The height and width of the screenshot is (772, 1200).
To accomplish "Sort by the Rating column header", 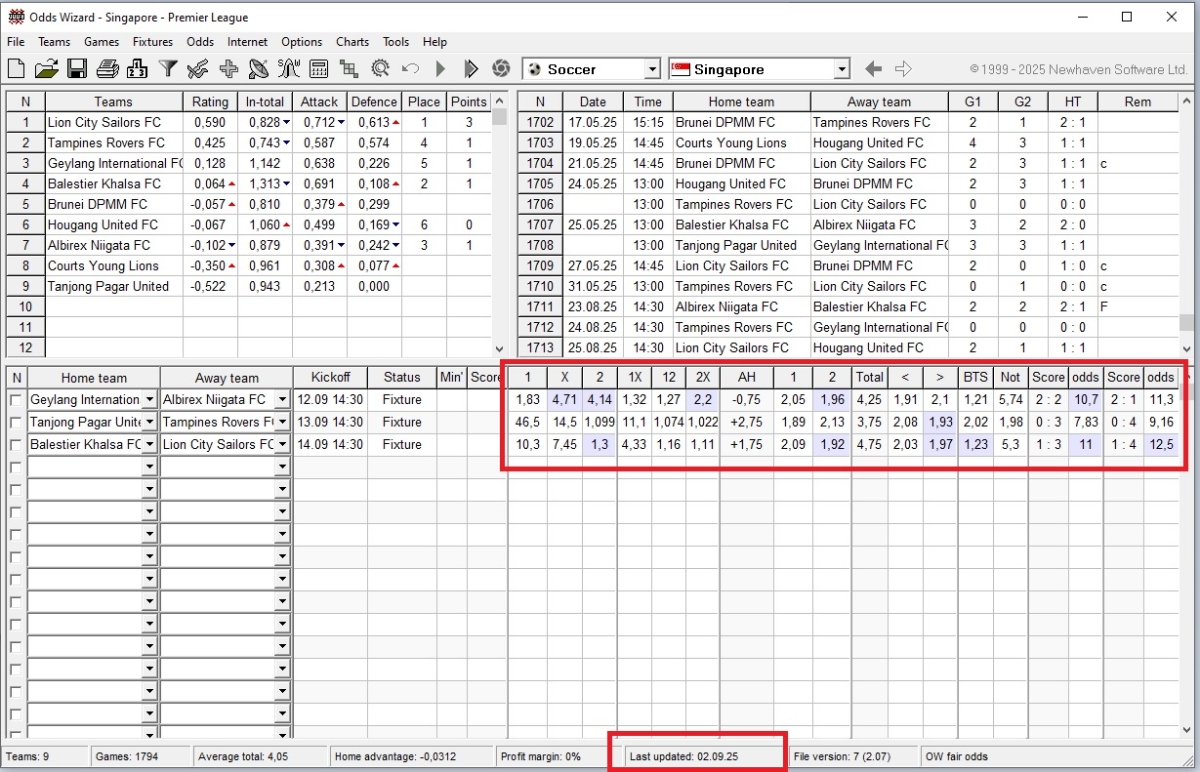I will click(x=210, y=102).
